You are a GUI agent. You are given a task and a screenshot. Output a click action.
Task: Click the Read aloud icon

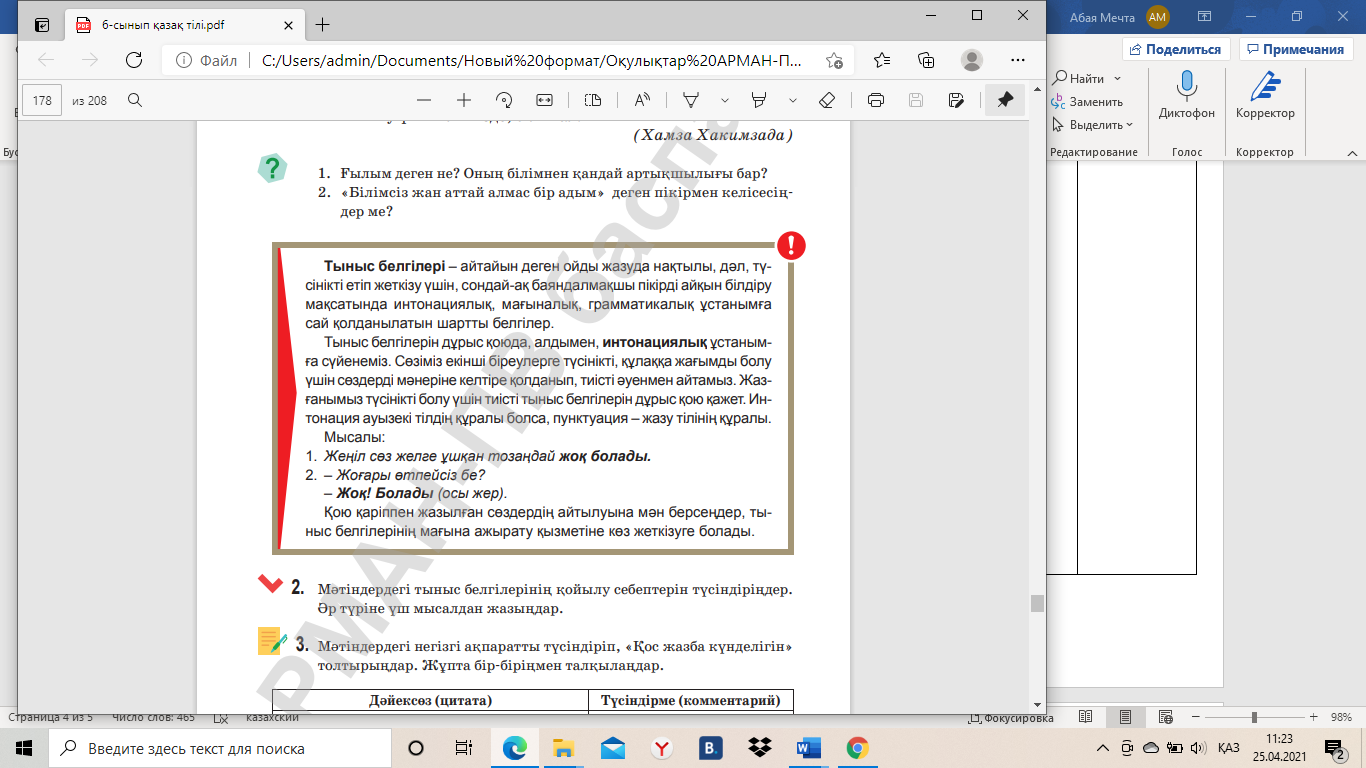click(x=642, y=100)
